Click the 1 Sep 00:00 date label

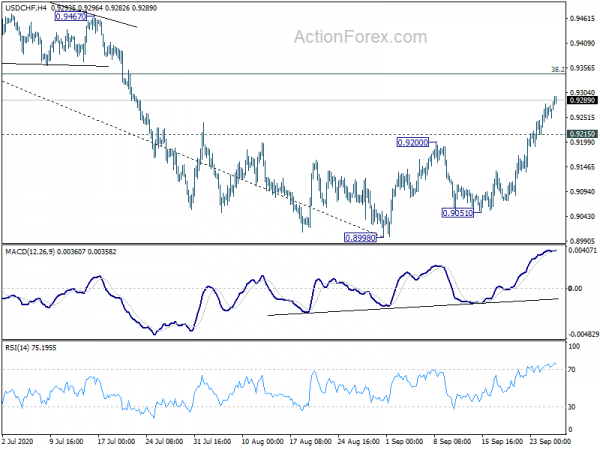[x=404, y=441]
